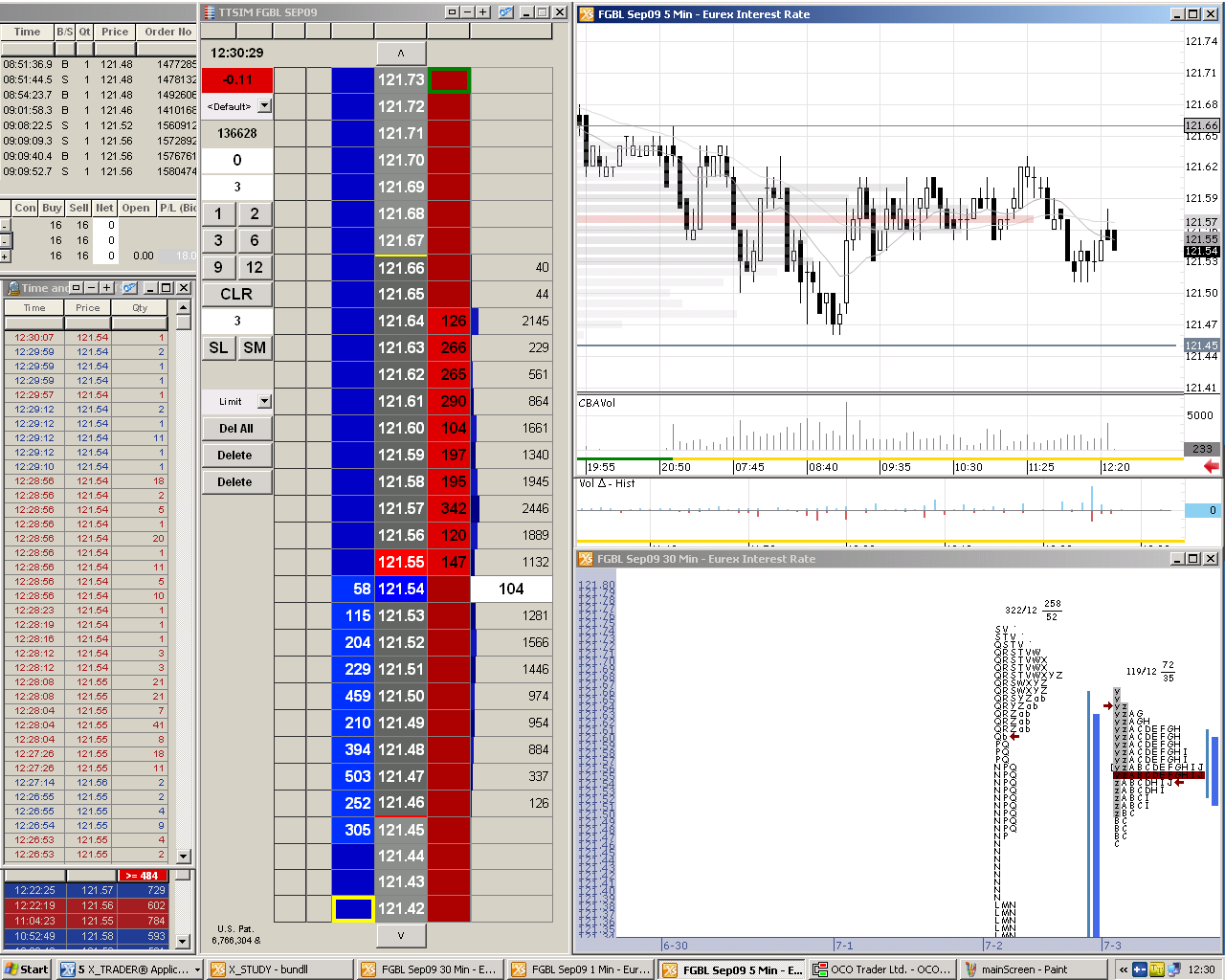This screenshot has width=1225, height=980.
Task: Click the 233 volume label on CBAVol pane
Action: click(1201, 449)
